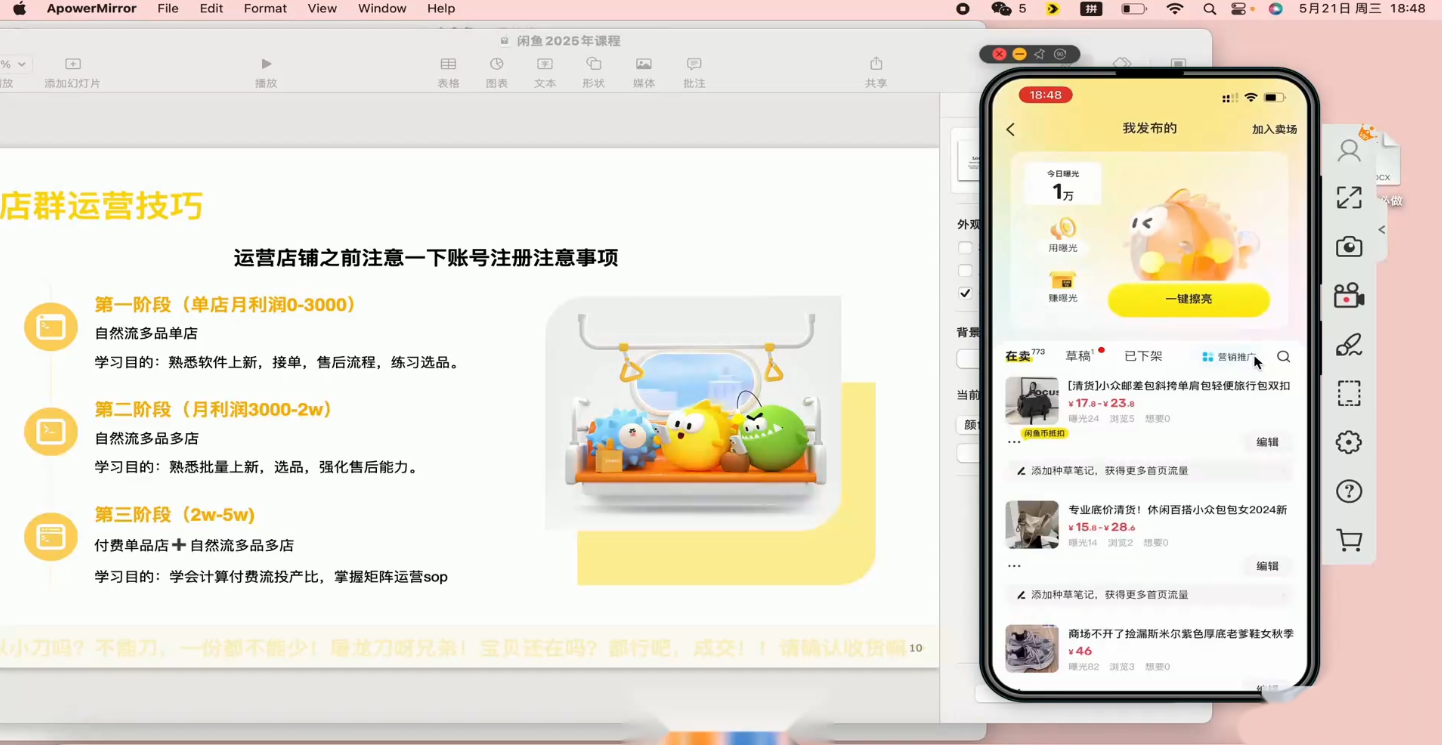Image resolution: width=1442 pixels, height=745 pixels.
Task: Switch to the 草稿 drafts tab
Action: [1079, 357]
